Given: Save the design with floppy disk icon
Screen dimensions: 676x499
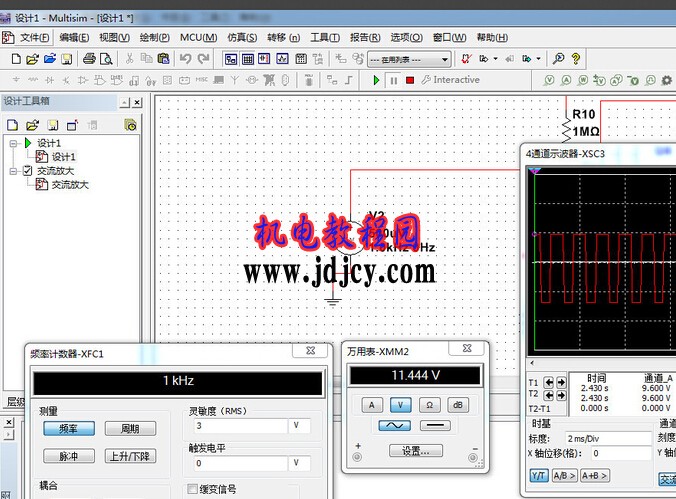Looking at the screenshot, I should [66, 59].
